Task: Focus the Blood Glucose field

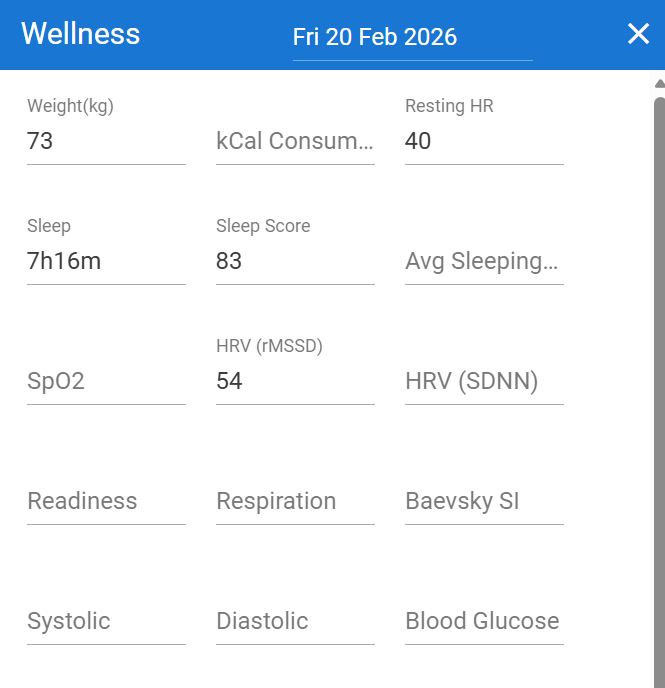Action: 484,621
